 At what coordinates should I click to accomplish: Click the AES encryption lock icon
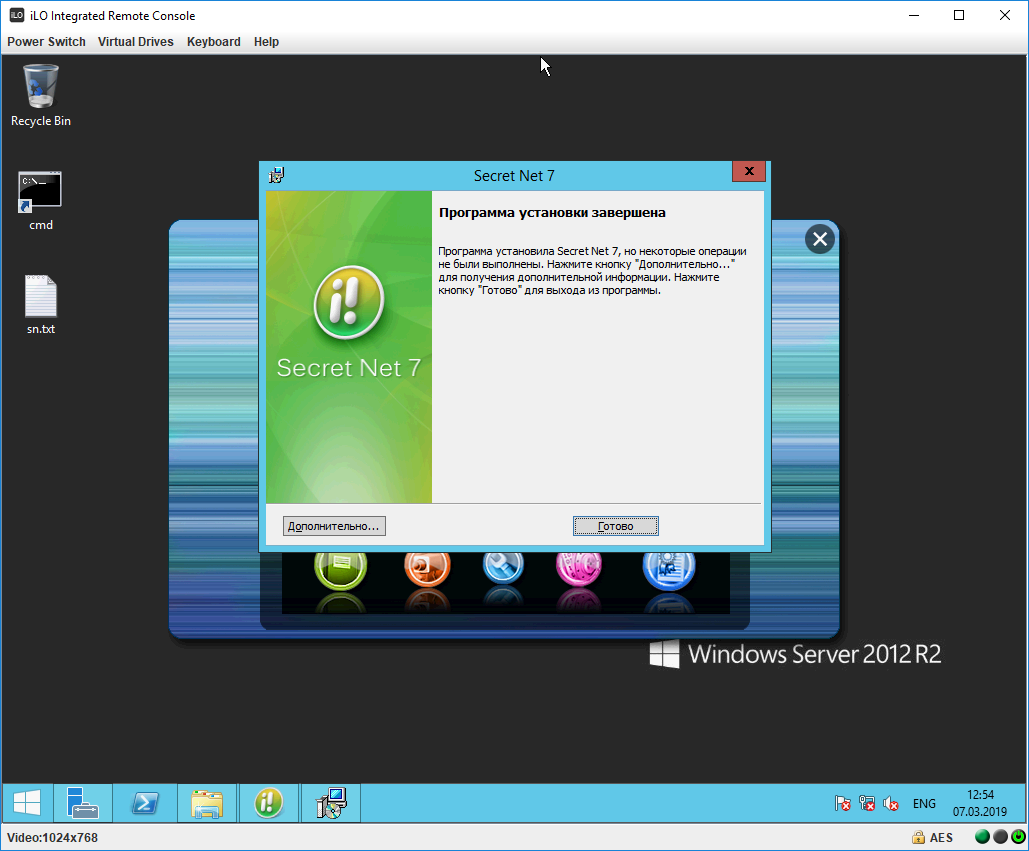pos(919,837)
